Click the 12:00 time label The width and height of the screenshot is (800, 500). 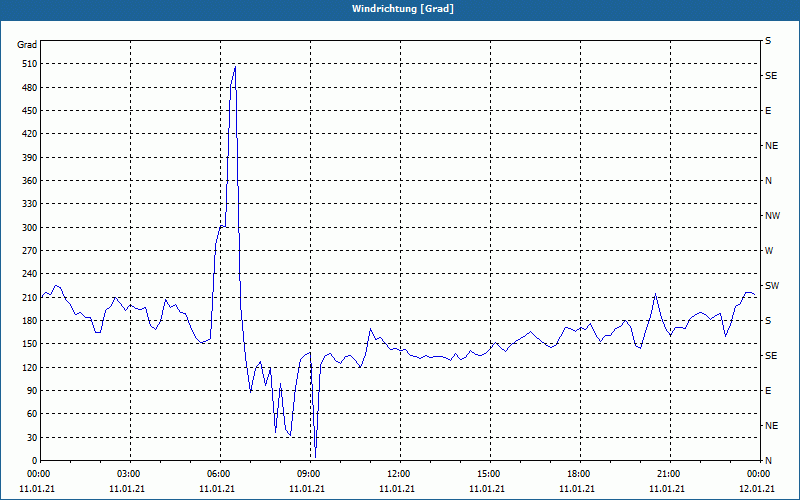(397, 474)
